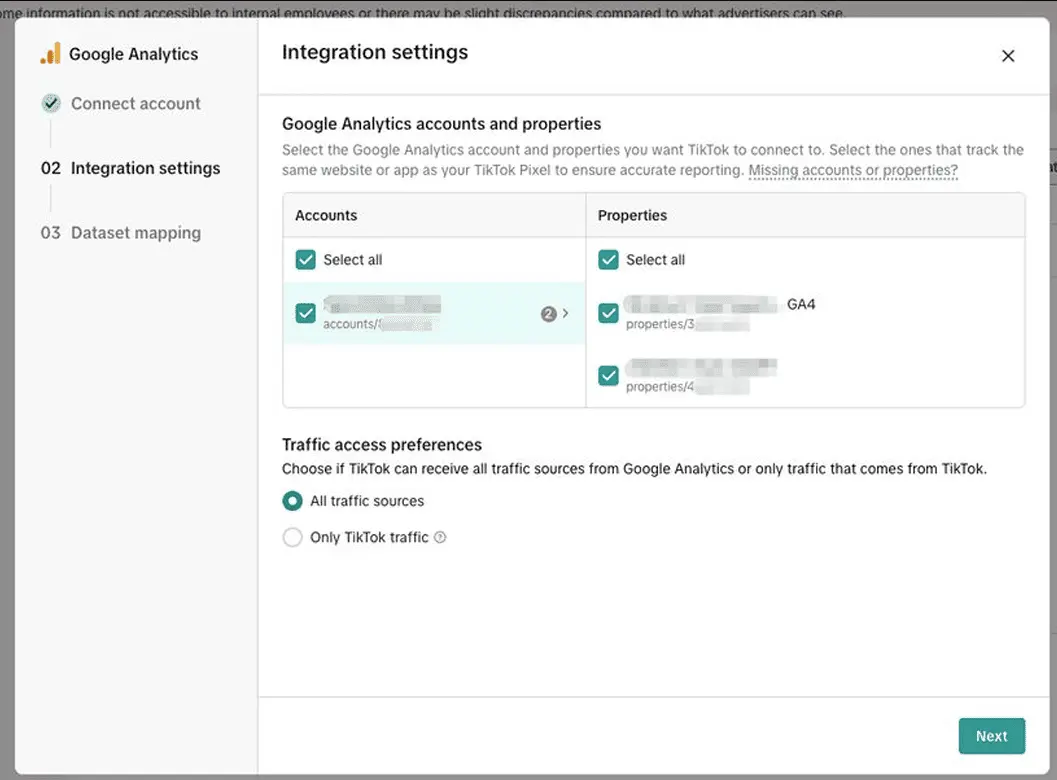
Task: Uncheck the blurred account checkbox
Action: 305,313
